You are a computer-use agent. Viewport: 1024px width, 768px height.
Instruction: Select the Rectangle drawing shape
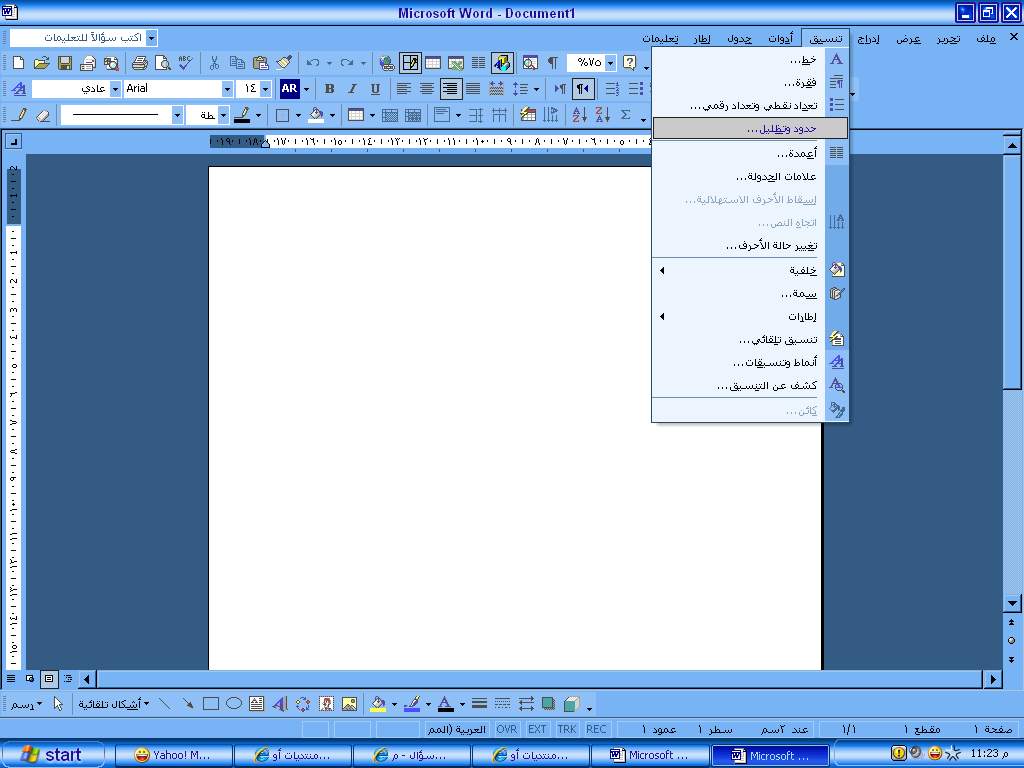[210, 704]
